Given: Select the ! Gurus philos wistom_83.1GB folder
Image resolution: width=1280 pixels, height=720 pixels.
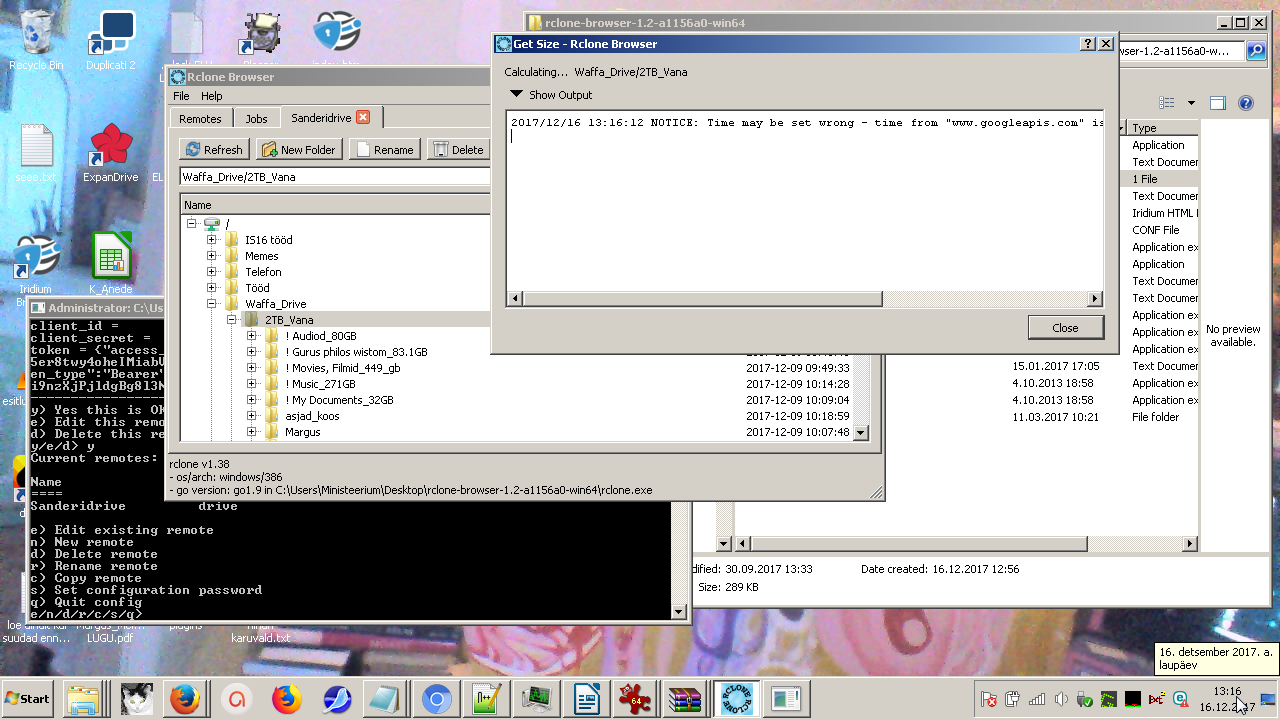Looking at the screenshot, I should (356, 352).
